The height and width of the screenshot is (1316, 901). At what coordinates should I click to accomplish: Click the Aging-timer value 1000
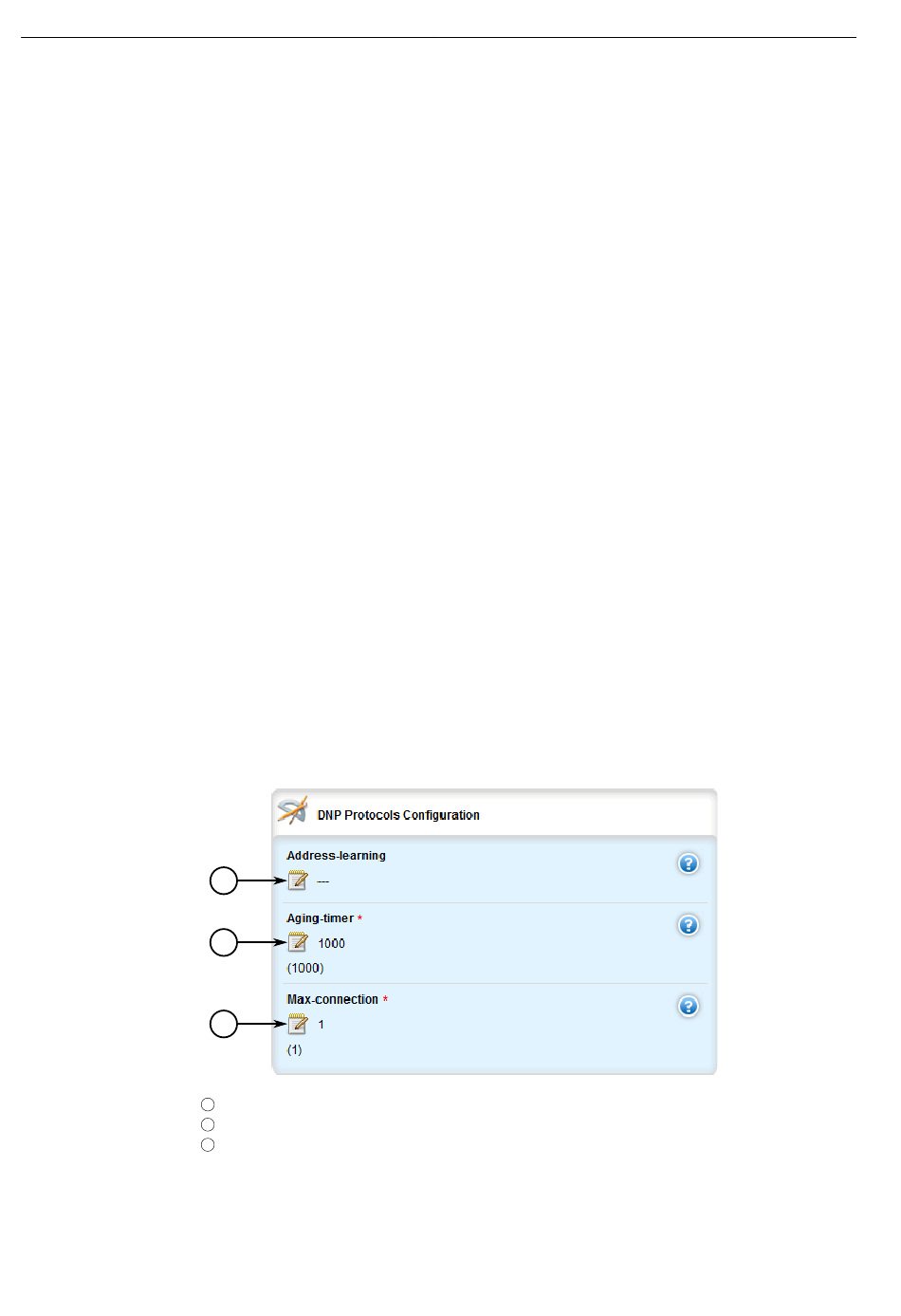tap(332, 943)
